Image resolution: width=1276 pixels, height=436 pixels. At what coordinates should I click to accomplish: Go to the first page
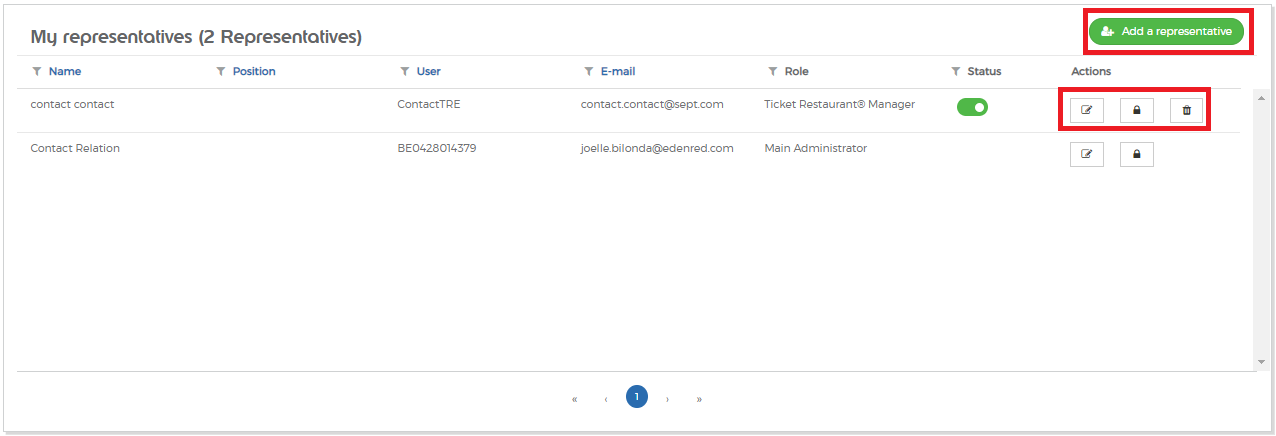click(575, 398)
